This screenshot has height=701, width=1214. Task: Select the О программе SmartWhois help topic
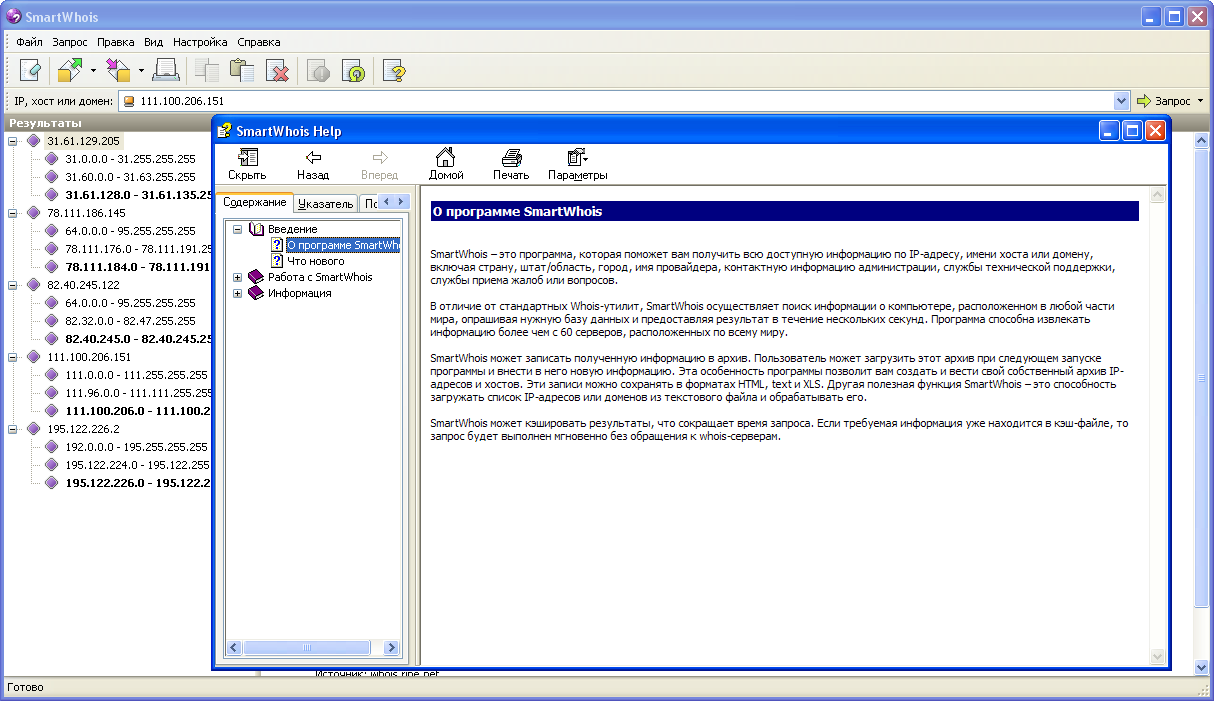tap(343, 245)
